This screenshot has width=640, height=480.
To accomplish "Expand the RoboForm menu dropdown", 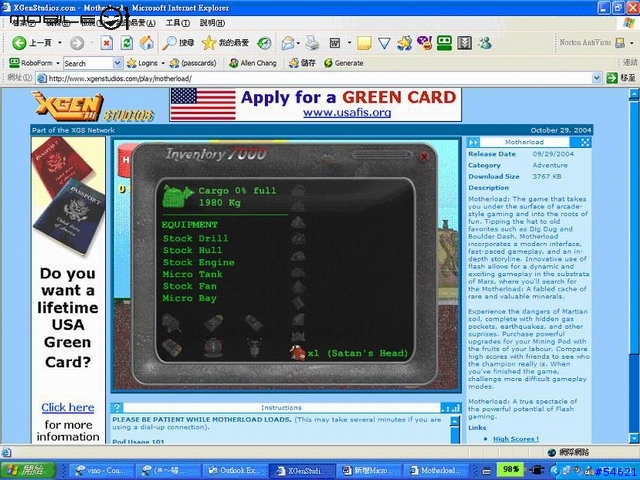I will pos(58,63).
